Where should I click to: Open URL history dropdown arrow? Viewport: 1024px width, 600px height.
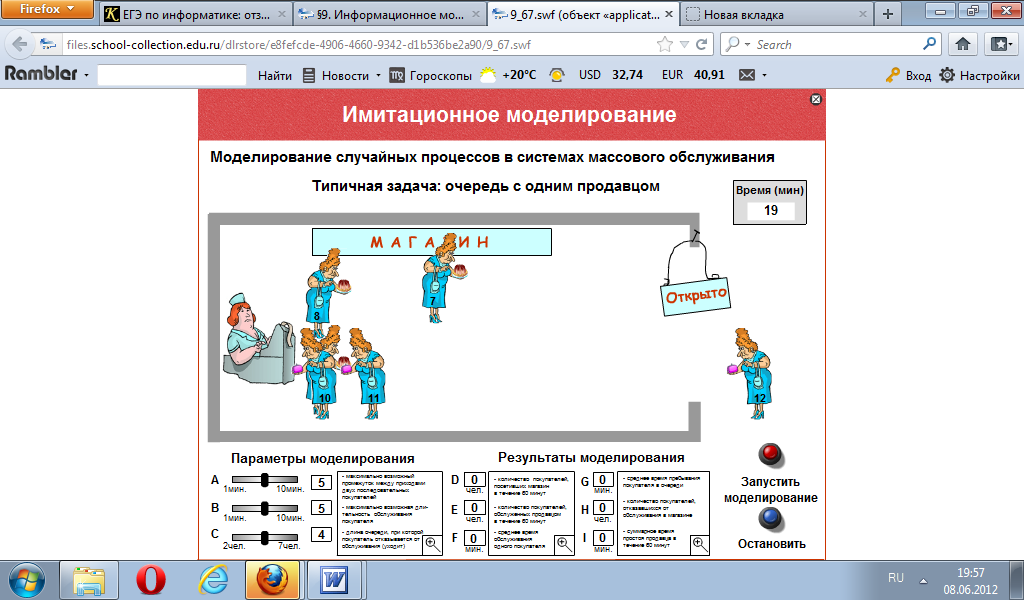[x=684, y=44]
